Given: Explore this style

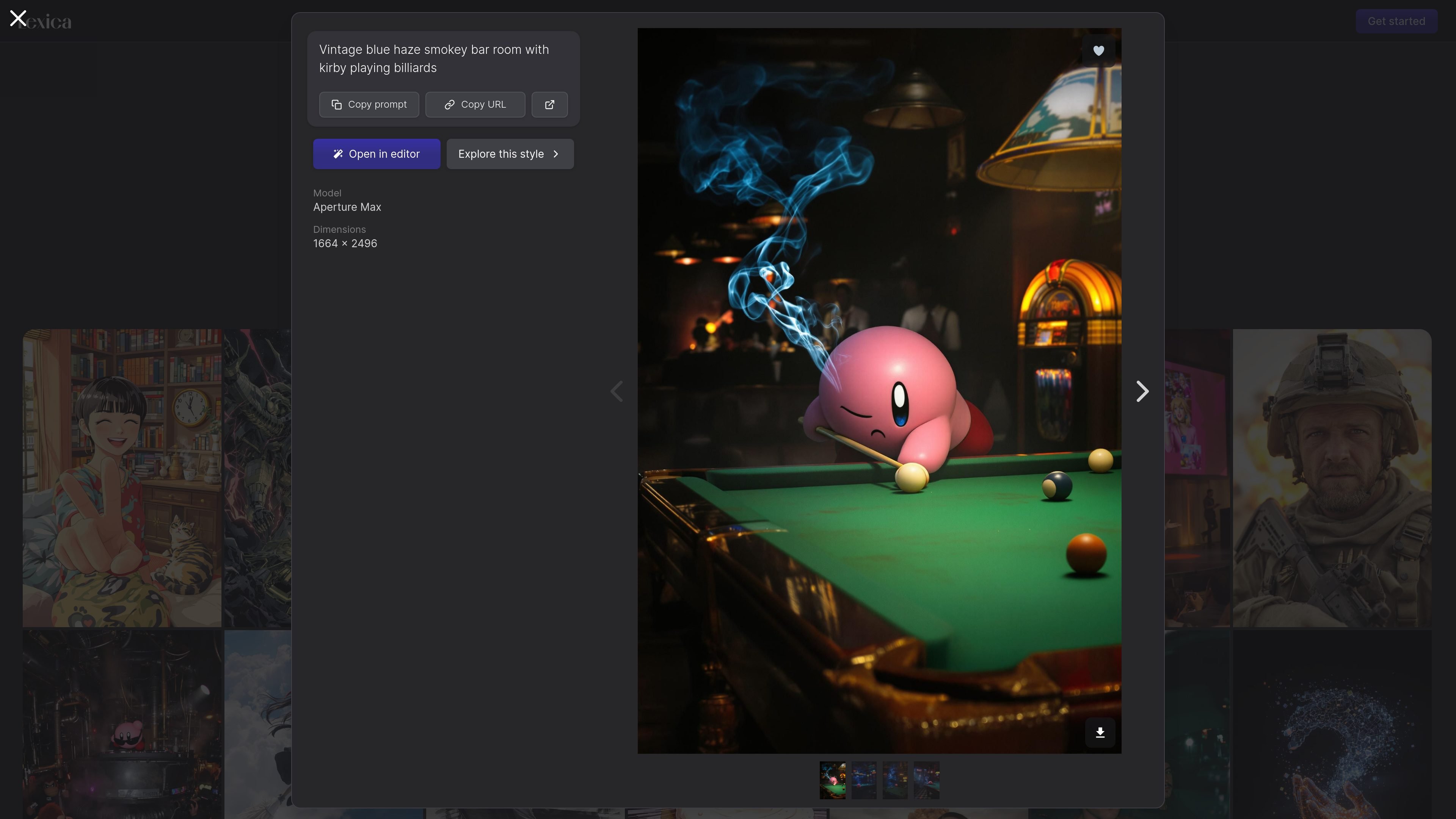Looking at the screenshot, I should (510, 154).
